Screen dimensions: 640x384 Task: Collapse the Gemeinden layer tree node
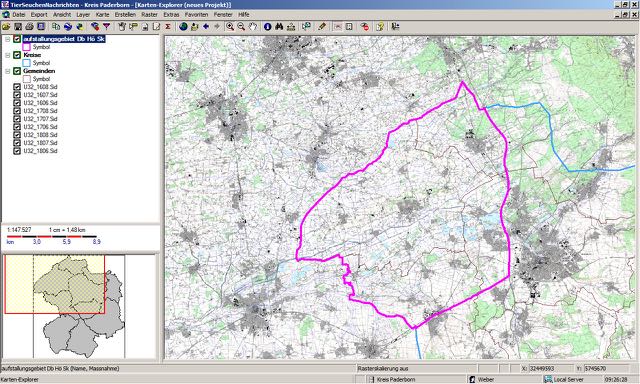point(7,71)
